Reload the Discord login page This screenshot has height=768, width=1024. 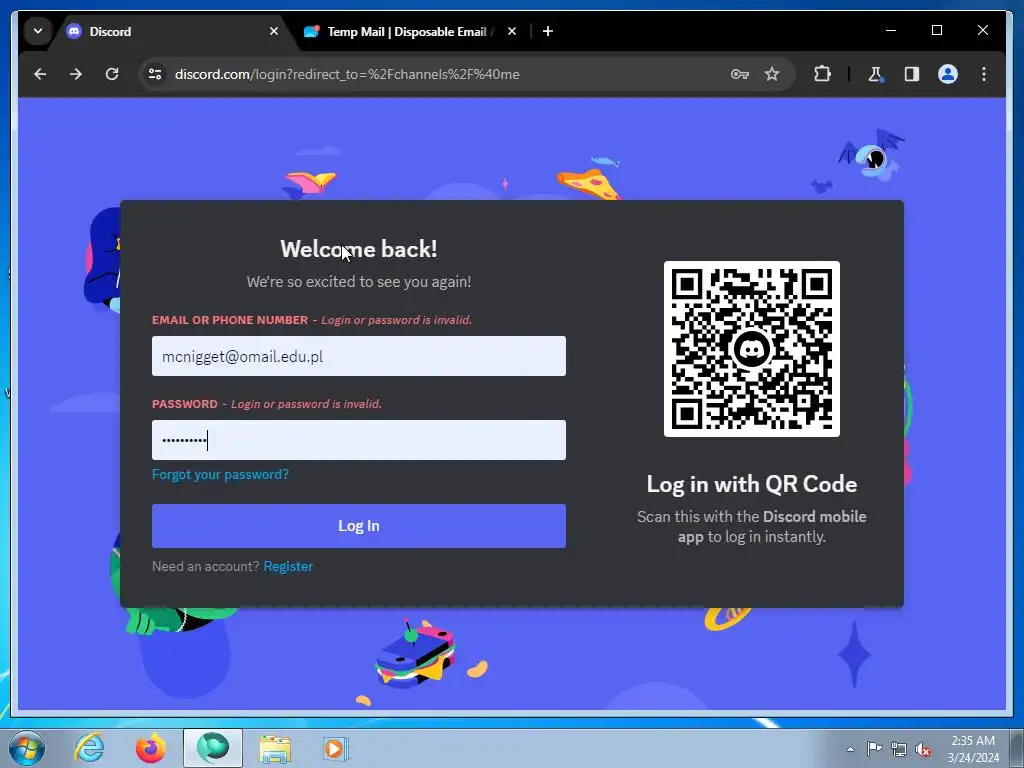click(x=112, y=74)
